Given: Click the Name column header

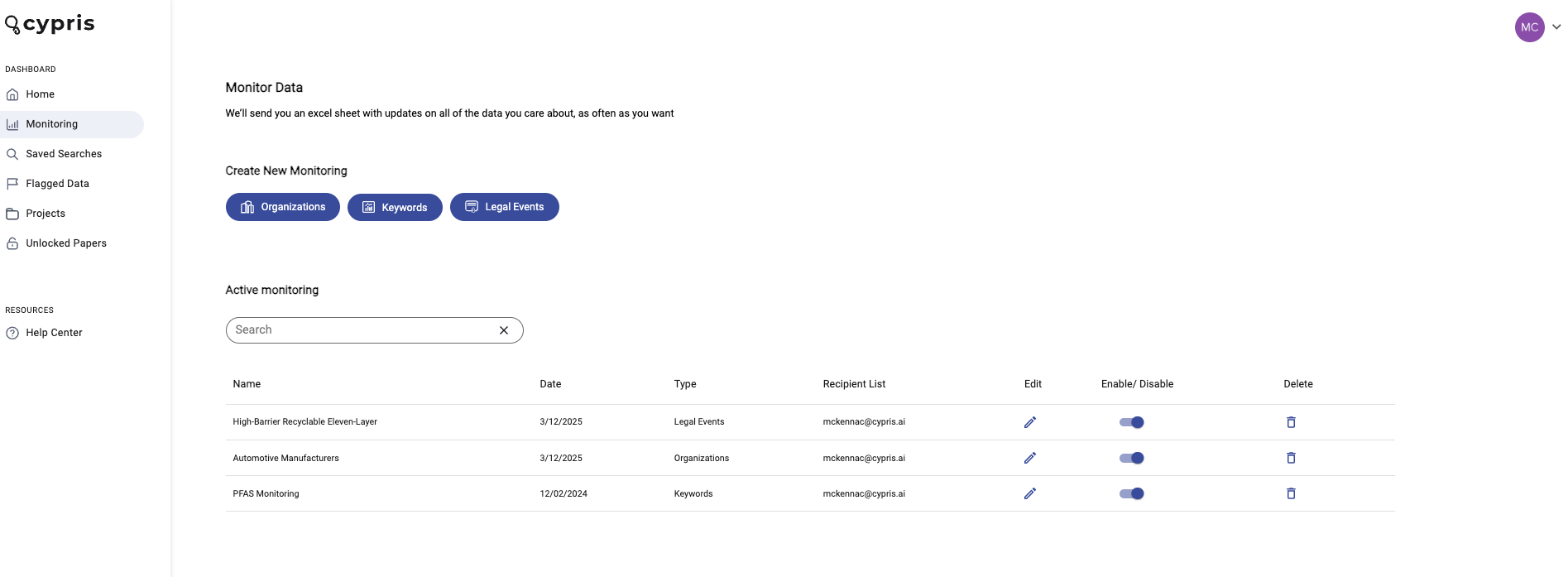Looking at the screenshot, I should (x=247, y=384).
